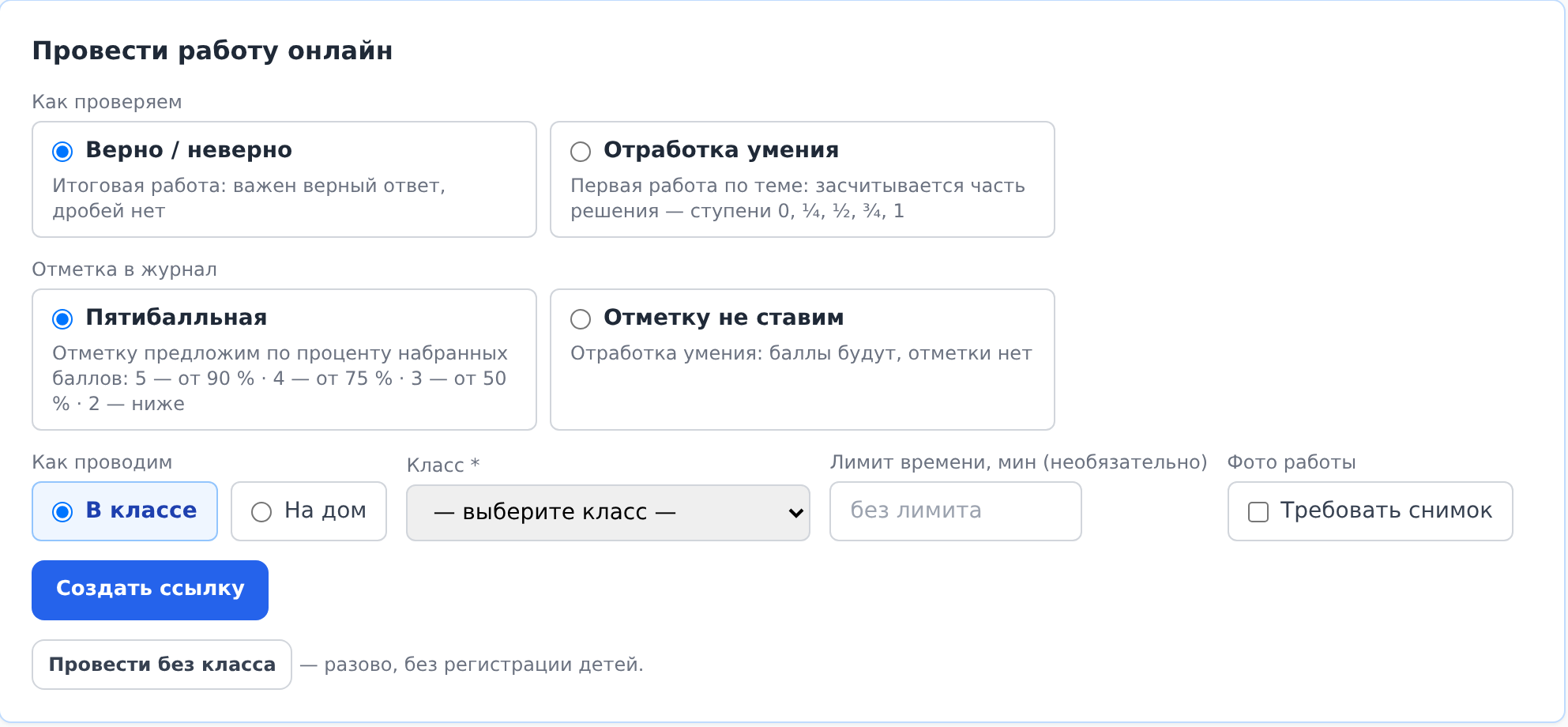Screen dimensions: 1568x727
Task: Click the «Провести без класса» button
Action: pos(162,664)
